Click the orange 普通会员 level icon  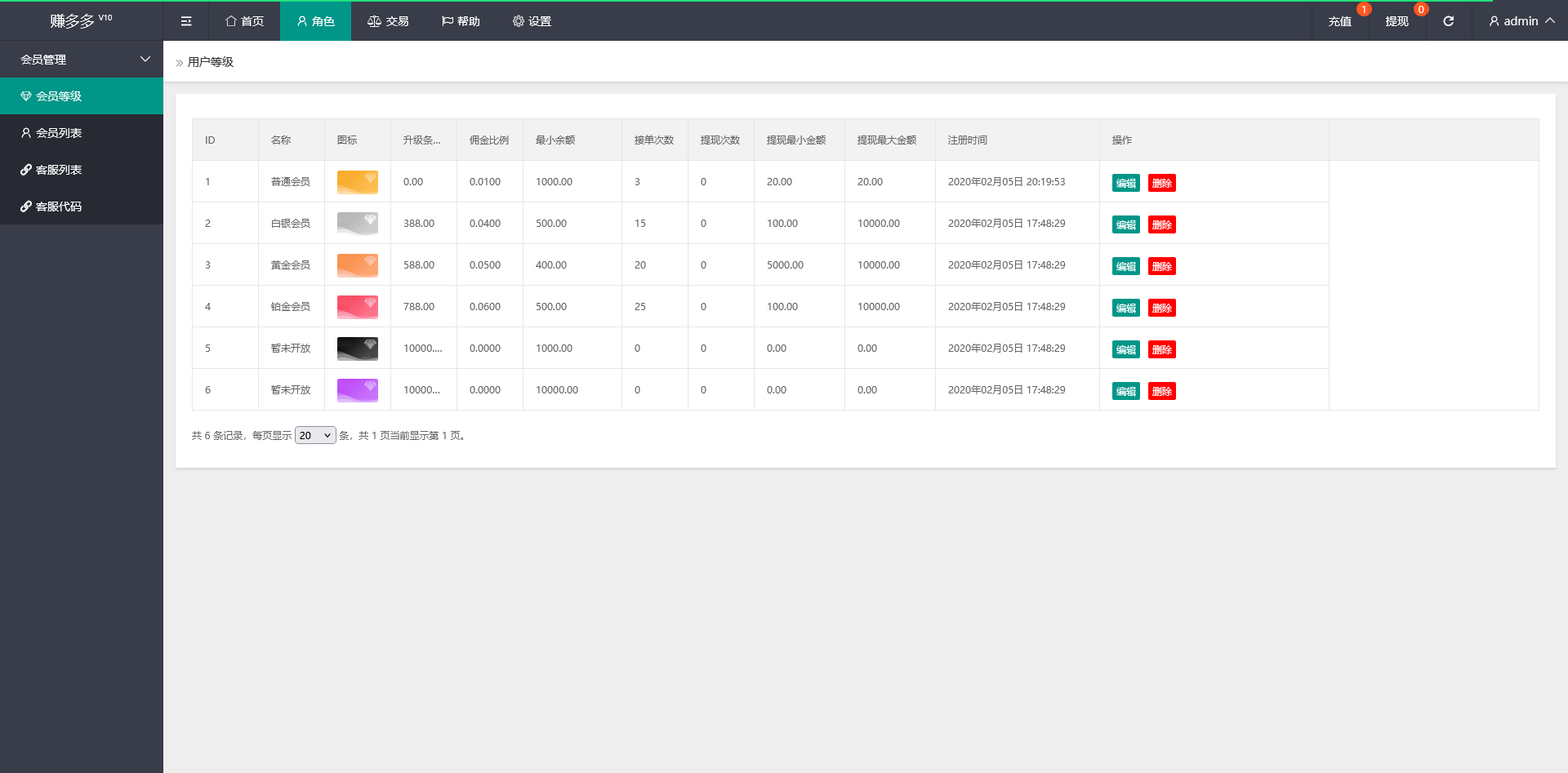358,182
